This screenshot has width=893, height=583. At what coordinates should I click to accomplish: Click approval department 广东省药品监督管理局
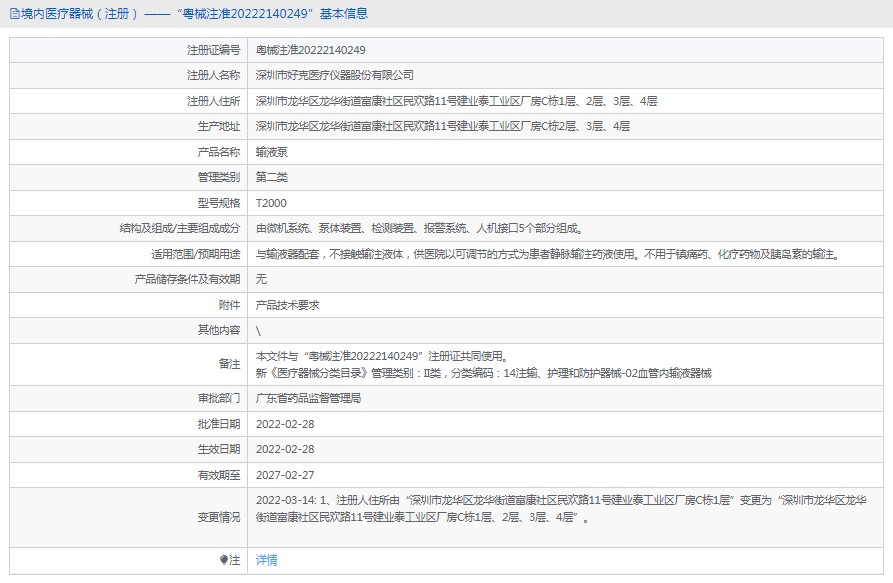(x=308, y=398)
